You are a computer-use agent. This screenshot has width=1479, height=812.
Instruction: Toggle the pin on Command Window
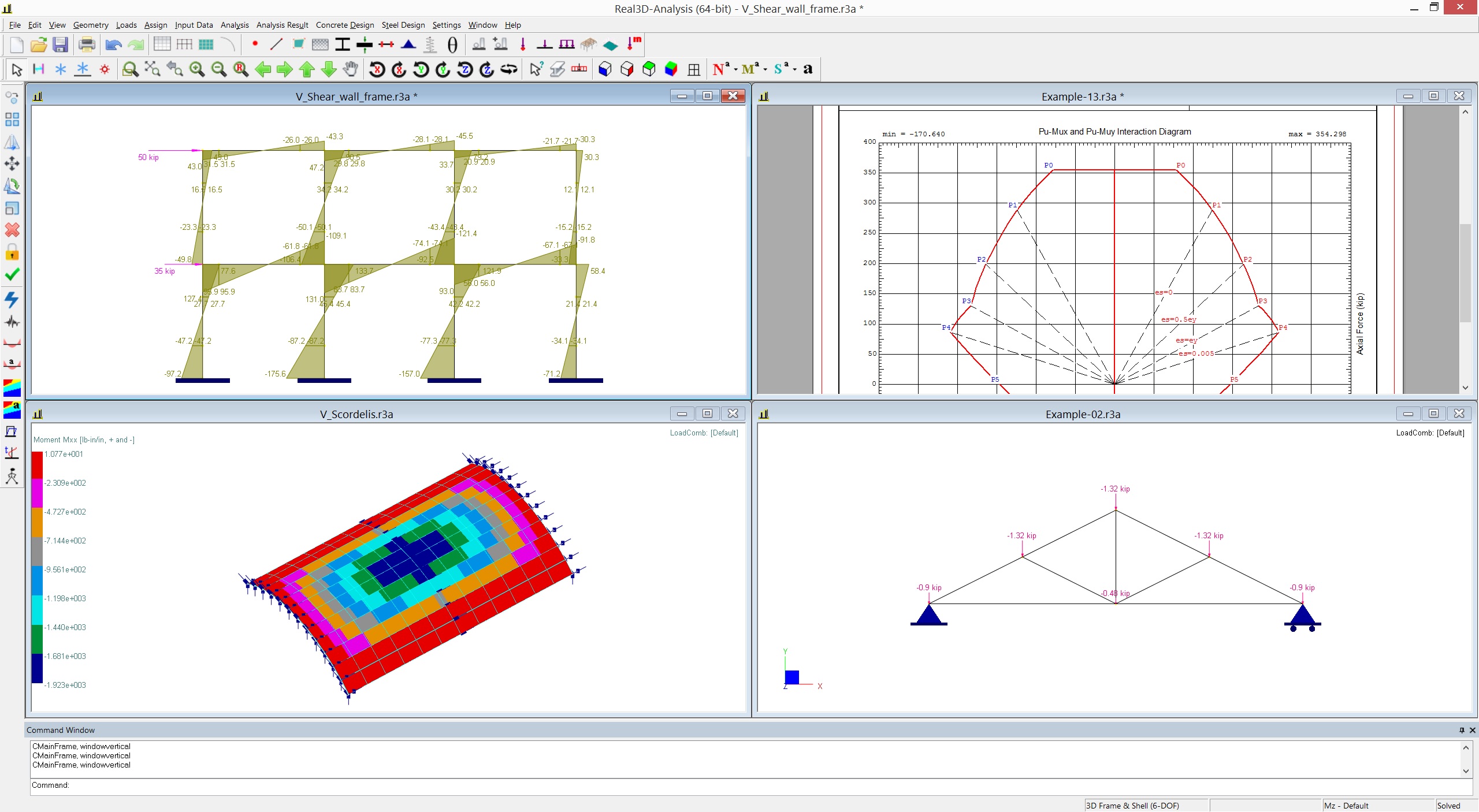point(1462,730)
